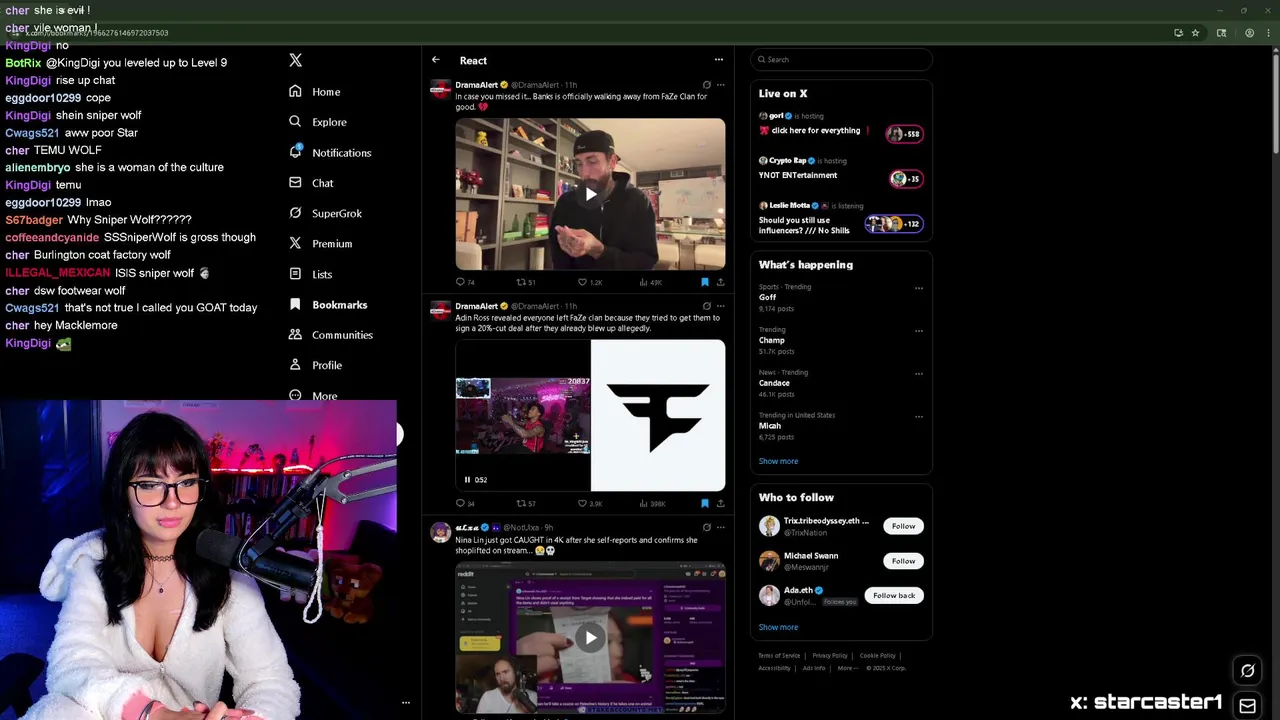The height and width of the screenshot is (720, 1280).
Task: Click the install app icon in address bar
Action: 1178,33
